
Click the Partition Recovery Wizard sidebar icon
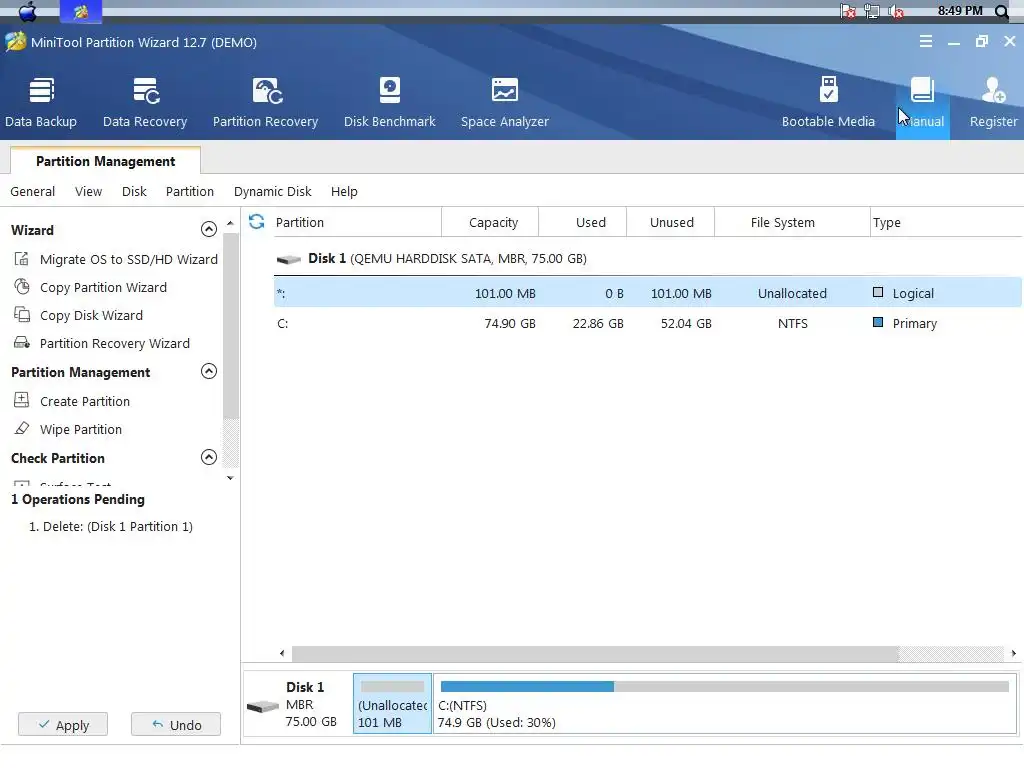[x=22, y=343]
